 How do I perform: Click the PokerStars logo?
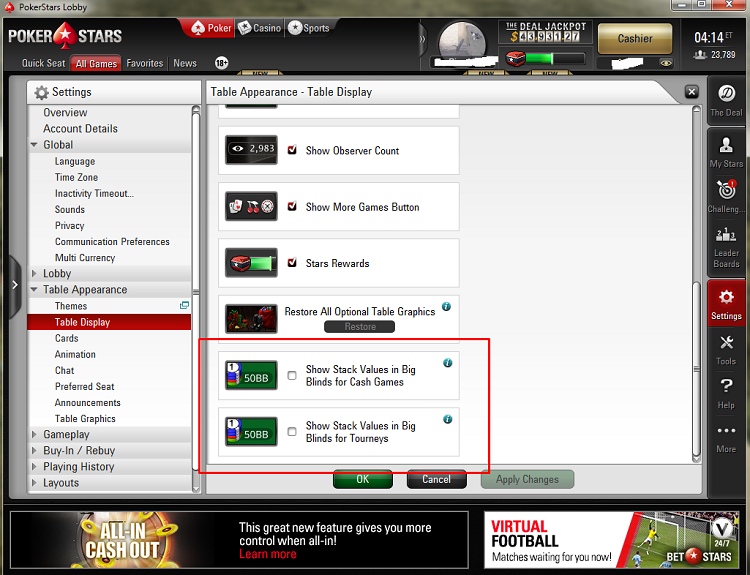(x=65, y=36)
